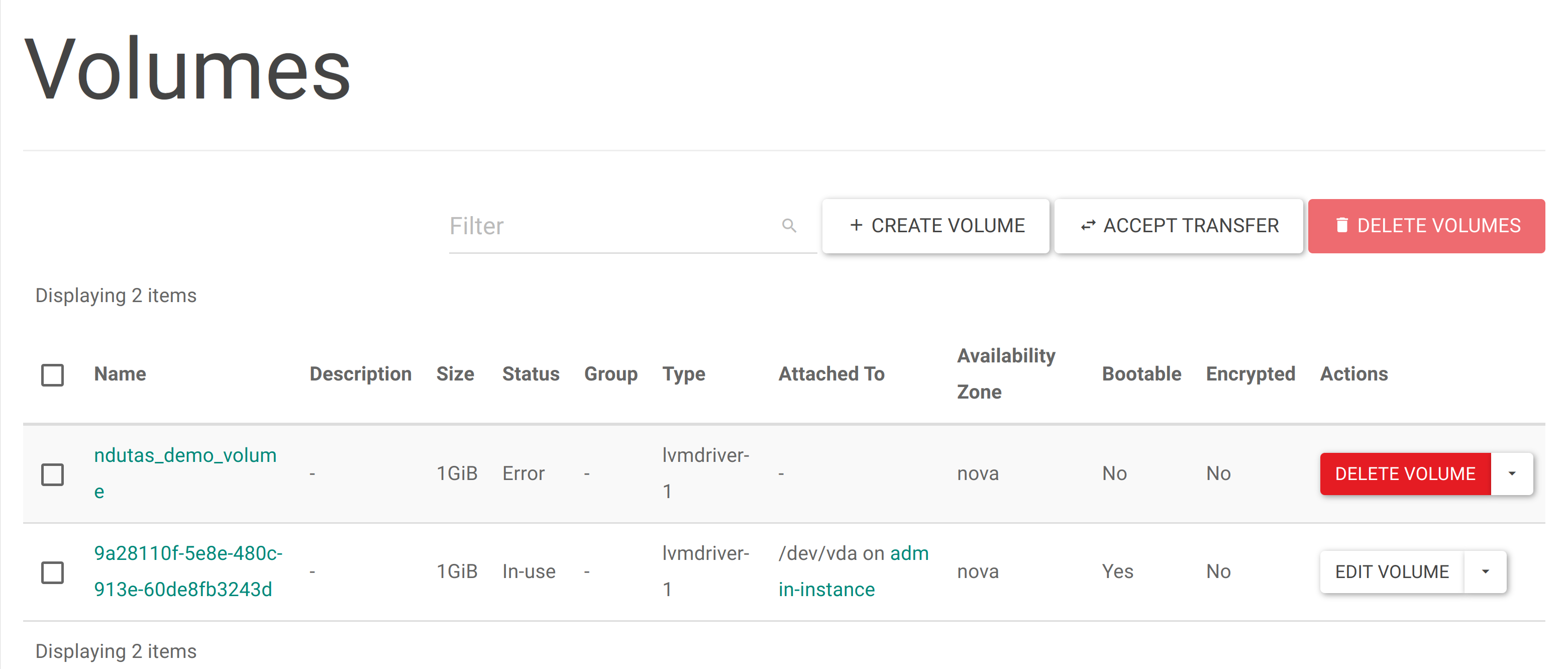Viewport: 1568px width, 669px height.
Task: Select the checkbox for volume 9a28110f
Action: point(52,572)
